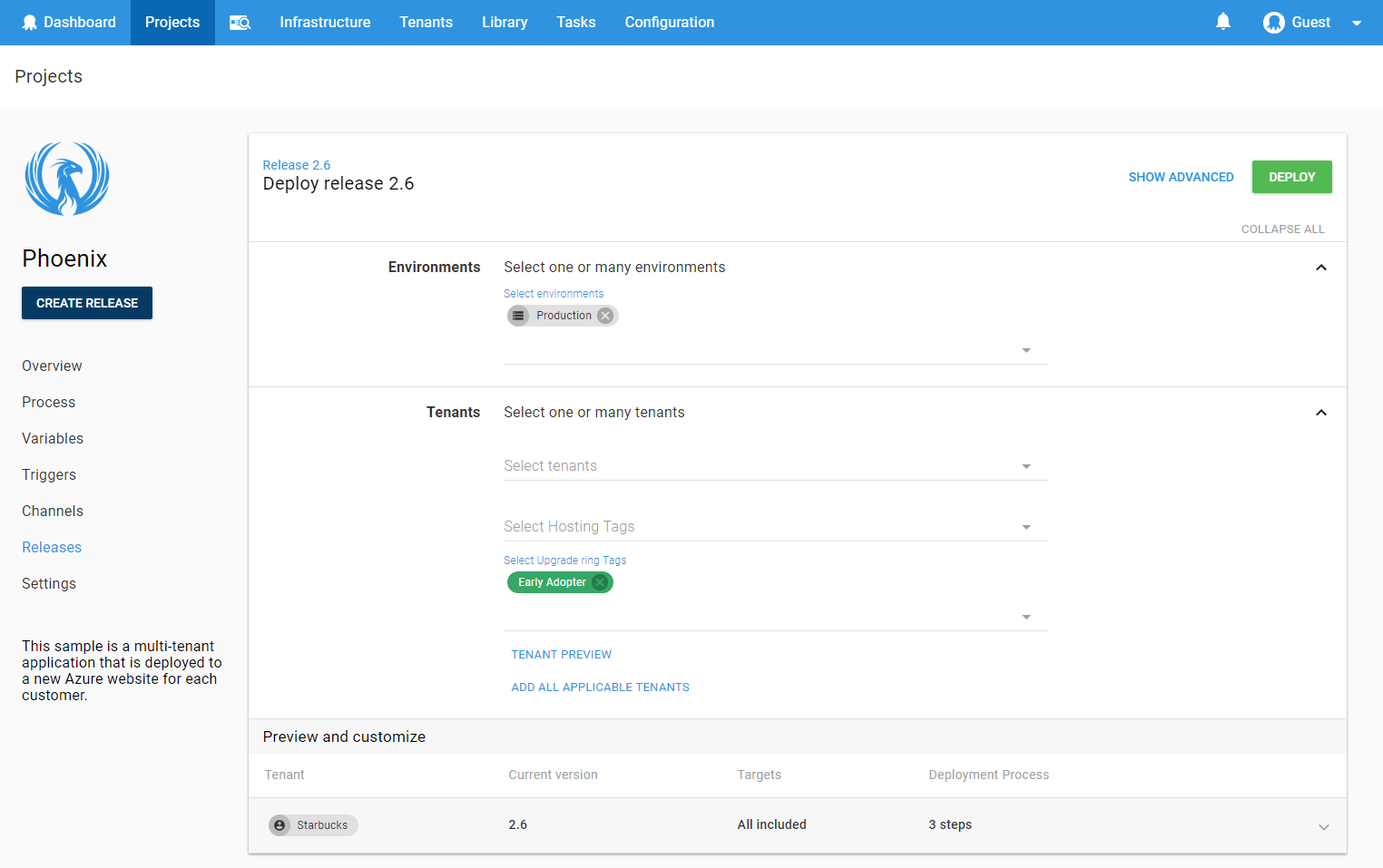1383x868 pixels.
Task: Click the environment icon on Production chip
Action: coord(518,315)
